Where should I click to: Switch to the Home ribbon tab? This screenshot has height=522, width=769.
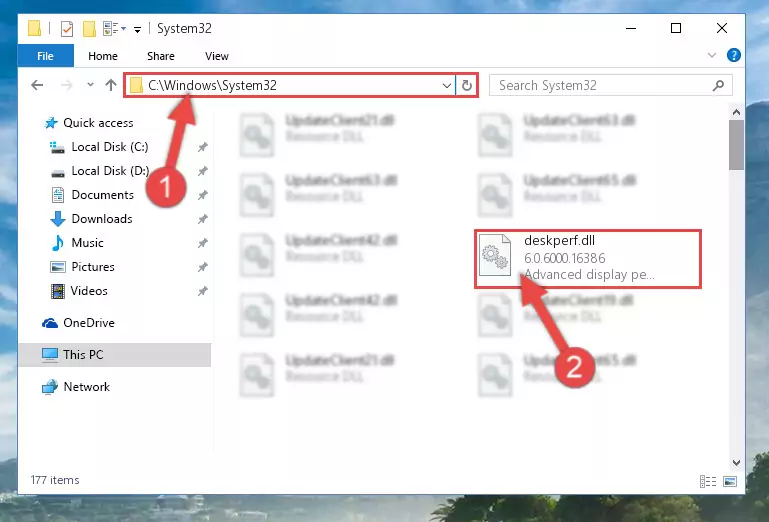point(103,56)
